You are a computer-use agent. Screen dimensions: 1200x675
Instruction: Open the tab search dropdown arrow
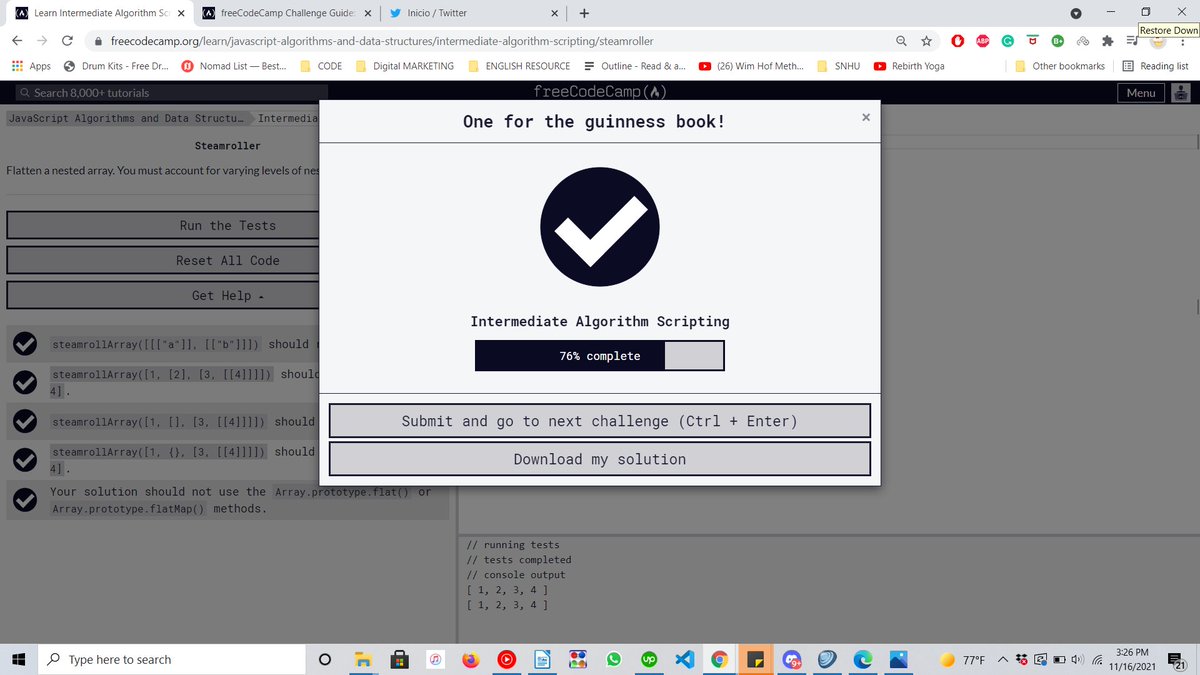[1076, 13]
